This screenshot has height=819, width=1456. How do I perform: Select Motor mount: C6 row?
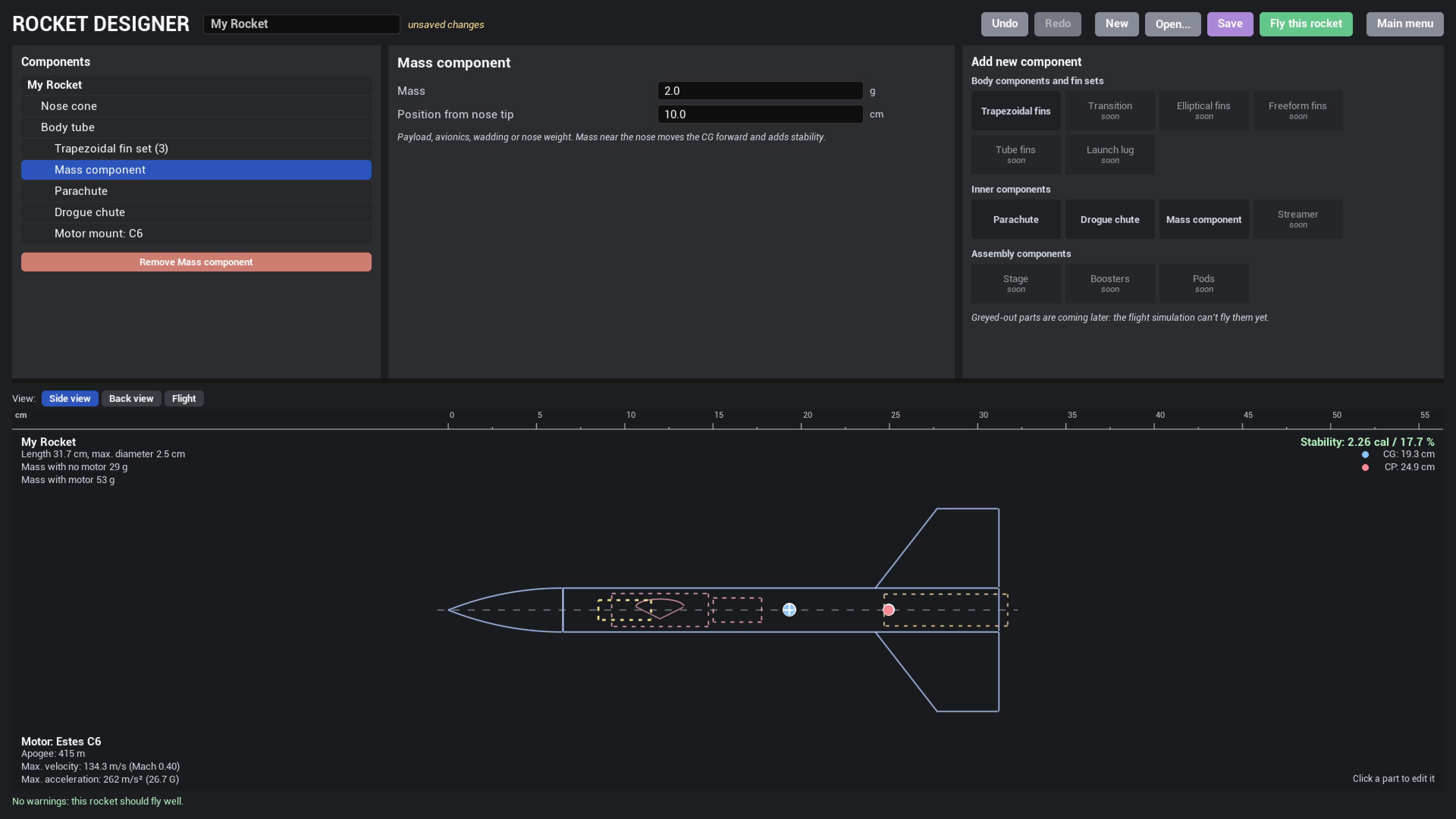coord(196,234)
